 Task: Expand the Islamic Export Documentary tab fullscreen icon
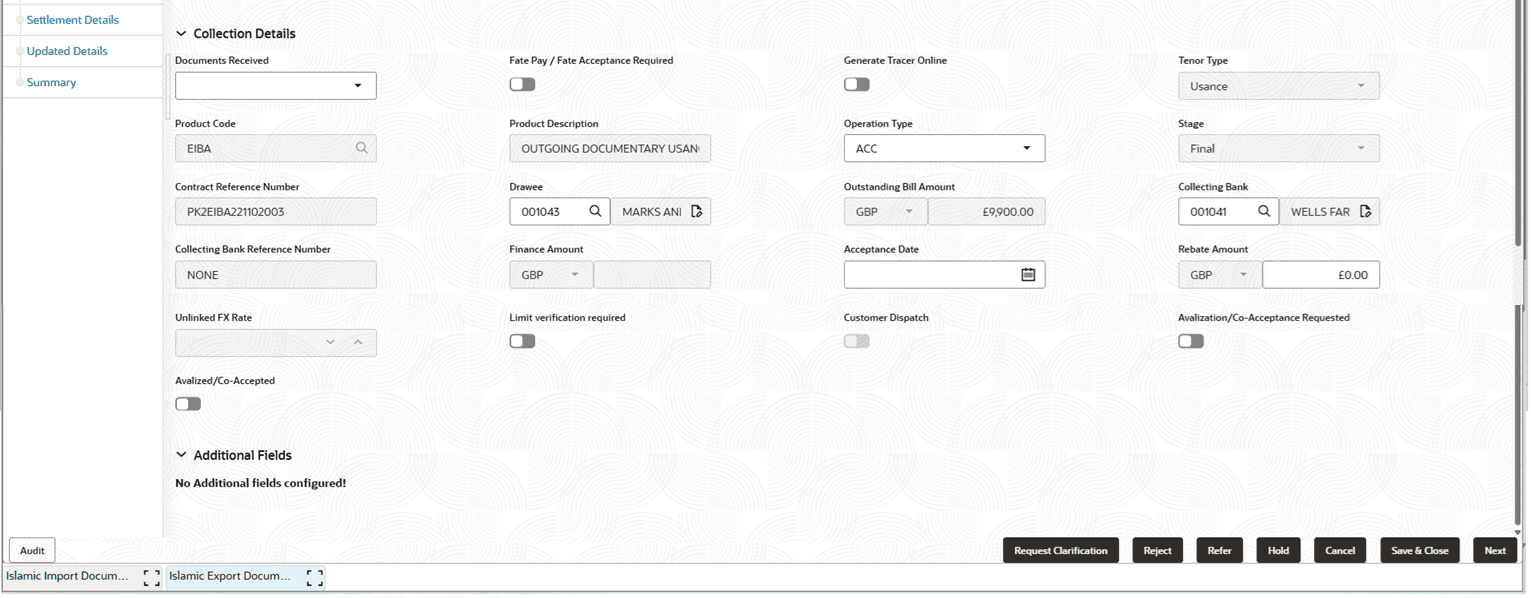coord(315,577)
